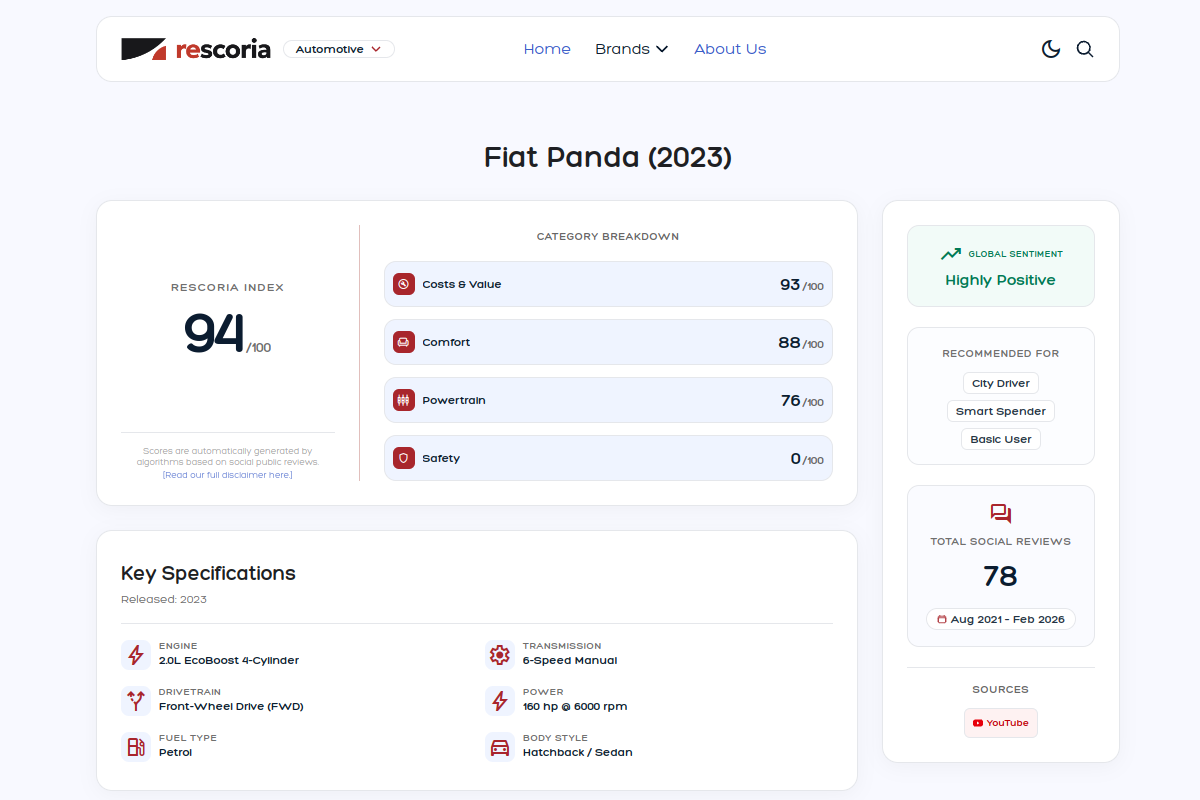Select the Comfort score row
1200x800 pixels.
coord(608,342)
